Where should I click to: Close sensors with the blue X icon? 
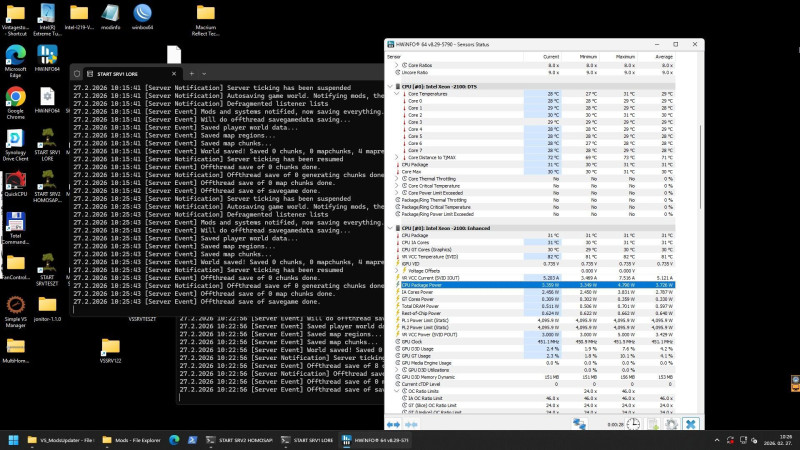coord(690,424)
